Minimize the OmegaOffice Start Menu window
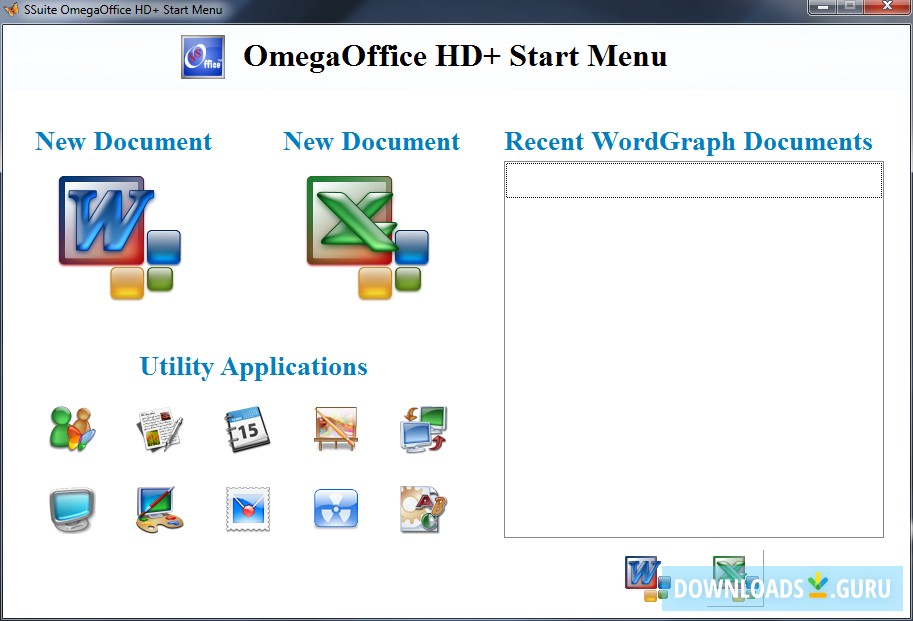This screenshot has width=913, height=621. 823,6
